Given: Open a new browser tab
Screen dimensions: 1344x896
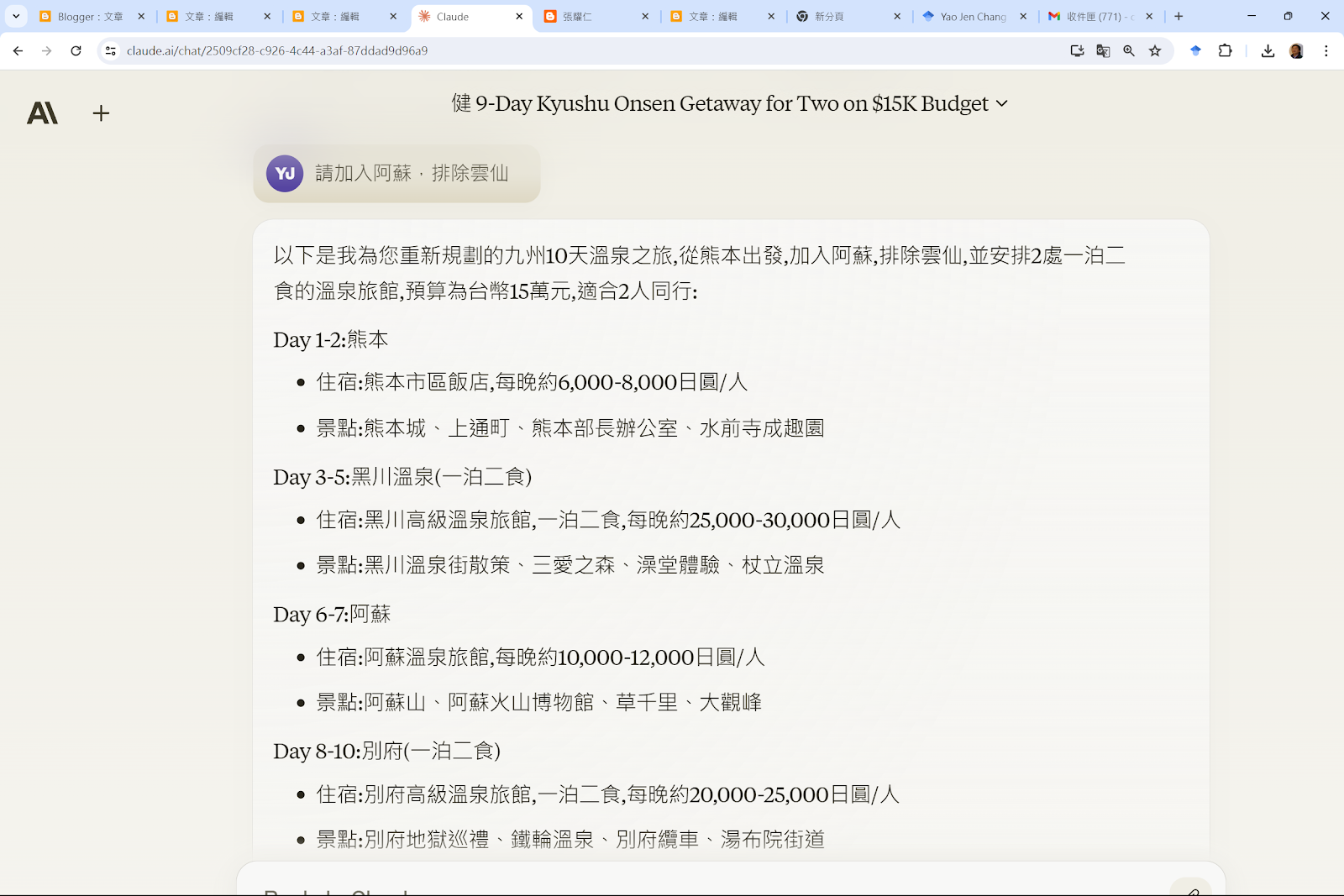Looking at the screenshot, I should click(1179, 16).
